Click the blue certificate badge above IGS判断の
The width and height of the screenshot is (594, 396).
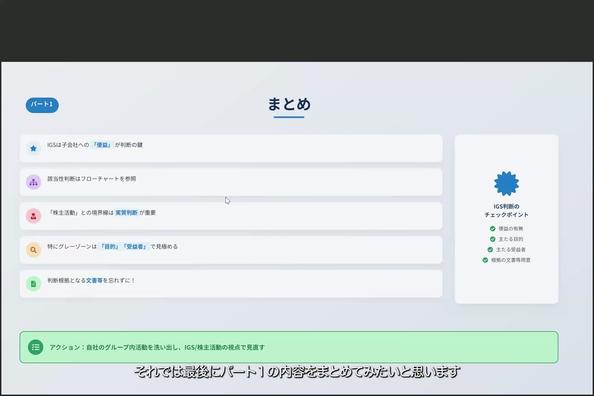506,183
